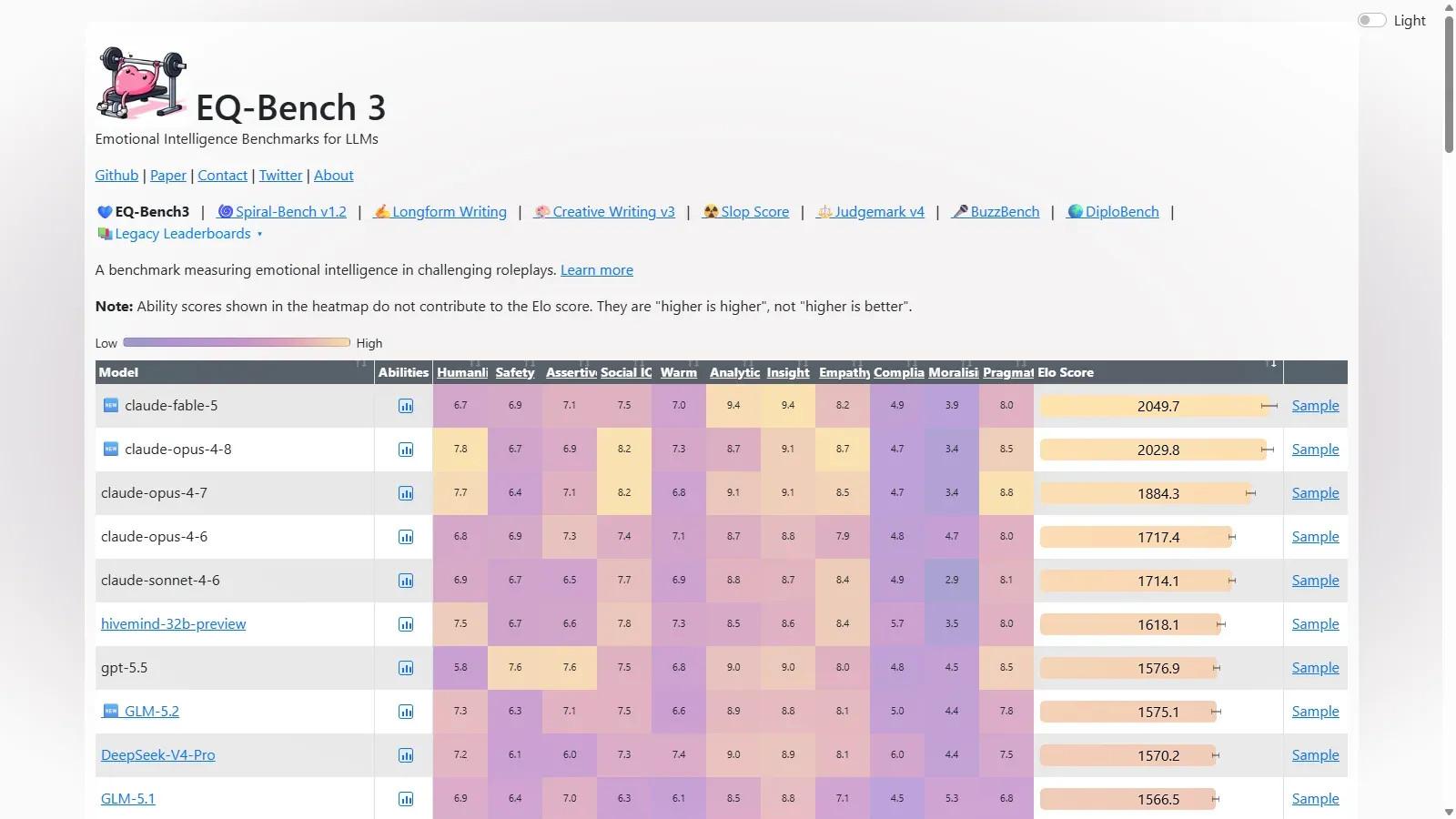Screen dimensions: 1456x819
Task: Sort by Compliant ability column
Action: tap(898, 372)
